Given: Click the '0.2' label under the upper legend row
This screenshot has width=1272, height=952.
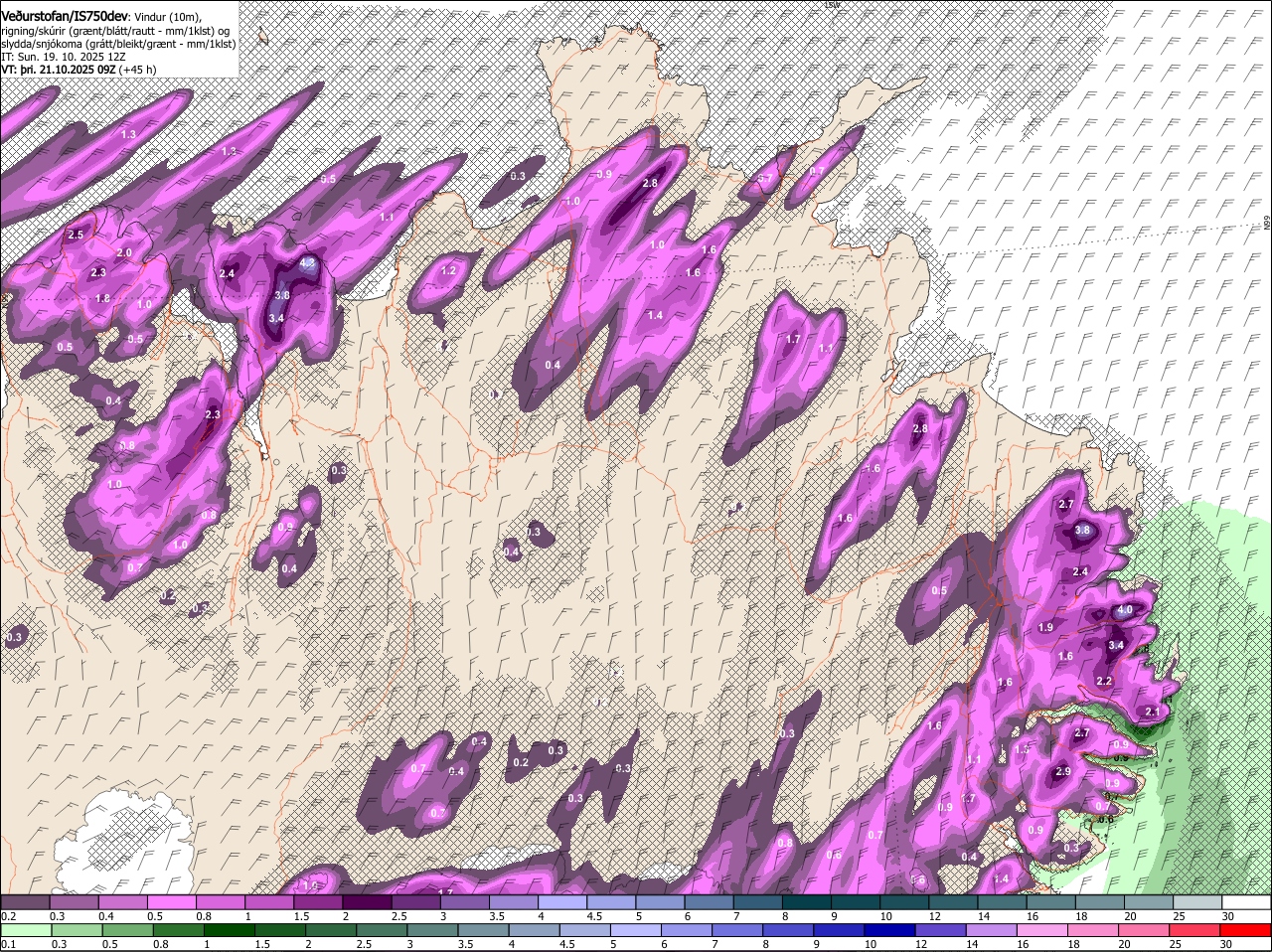Looking at the screenshot, I should tap(8, 916).
